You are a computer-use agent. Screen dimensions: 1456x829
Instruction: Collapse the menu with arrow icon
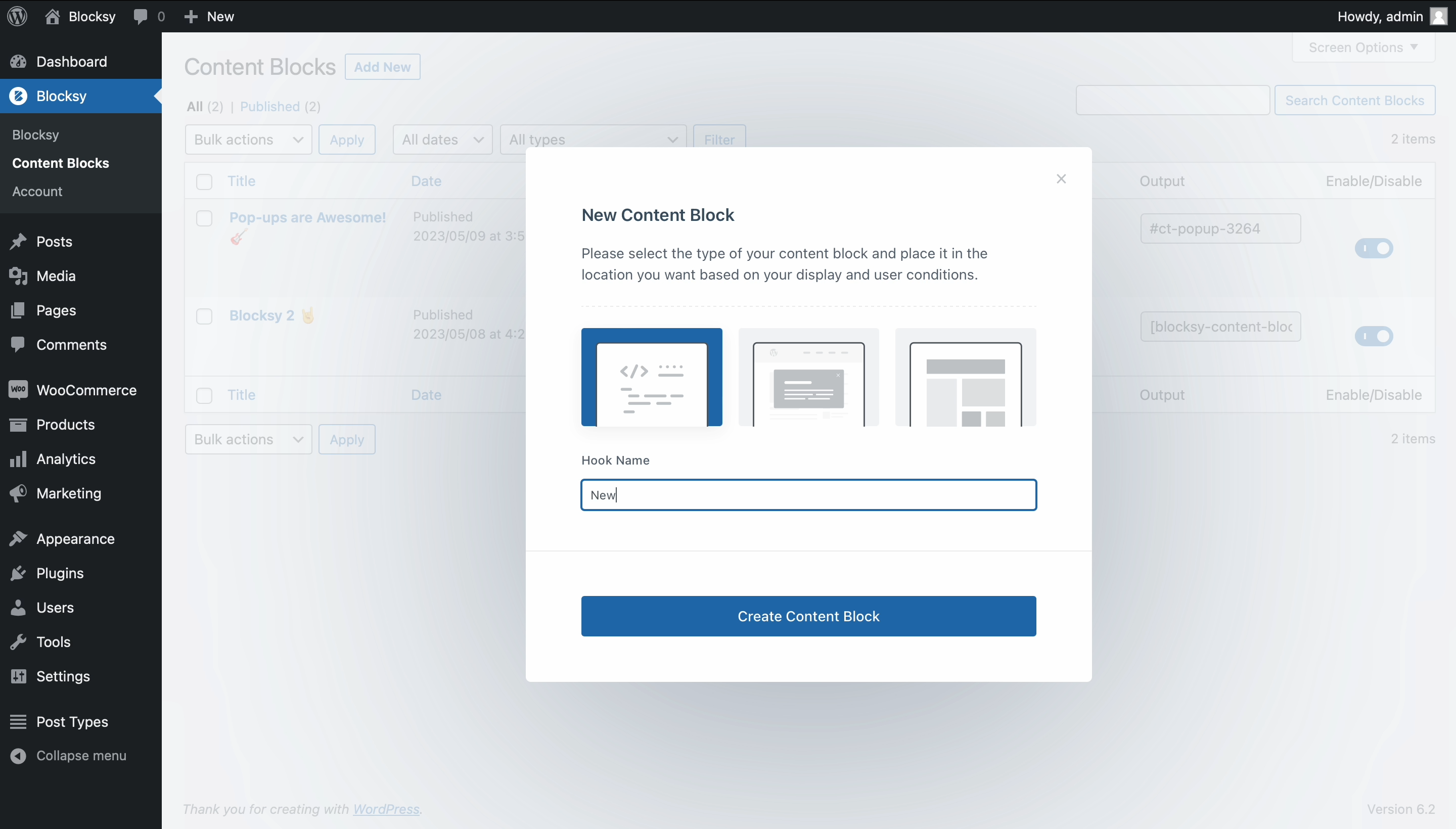[18, 756]
